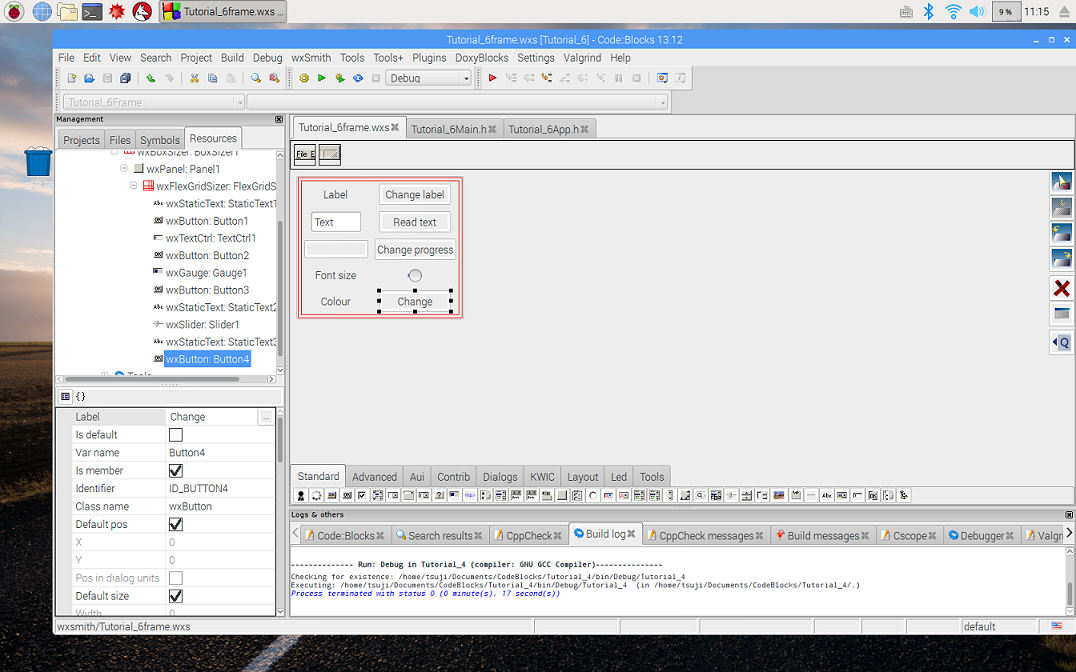Click the Find magnifier icon

pyautogui.click(x=256, y=78)
